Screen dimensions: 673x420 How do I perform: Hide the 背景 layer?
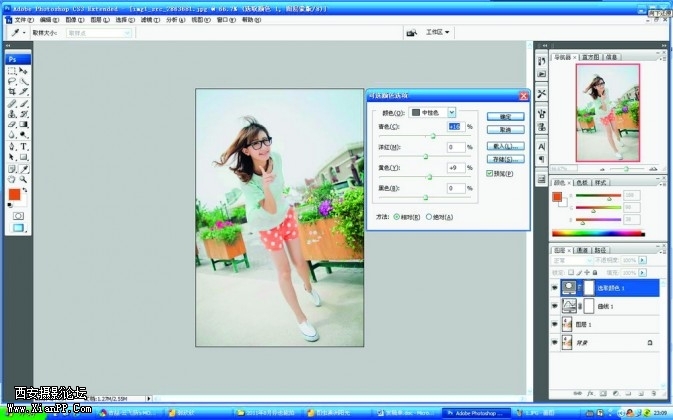point(555,342)
